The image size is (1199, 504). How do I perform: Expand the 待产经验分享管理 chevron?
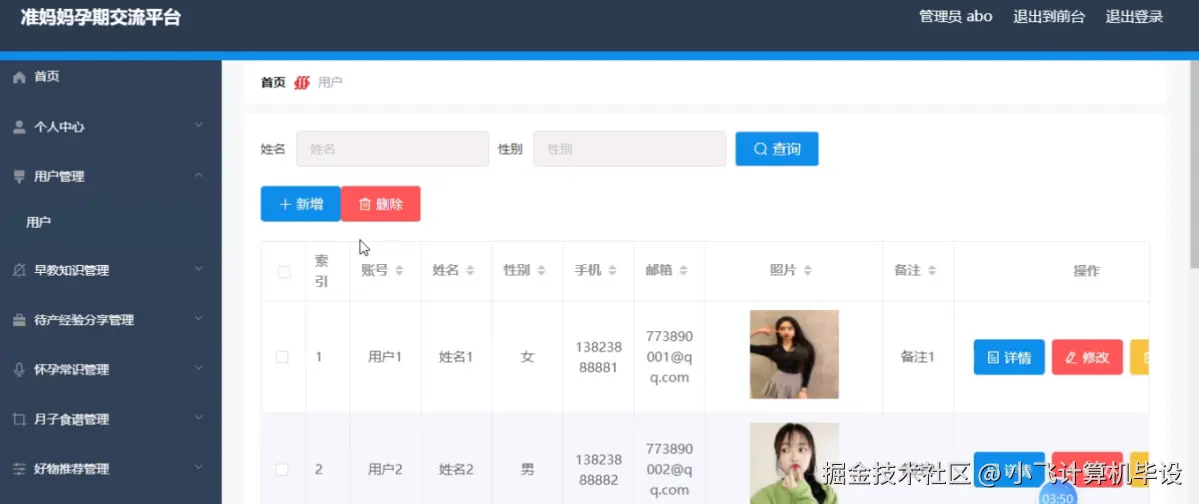point(199,319)
